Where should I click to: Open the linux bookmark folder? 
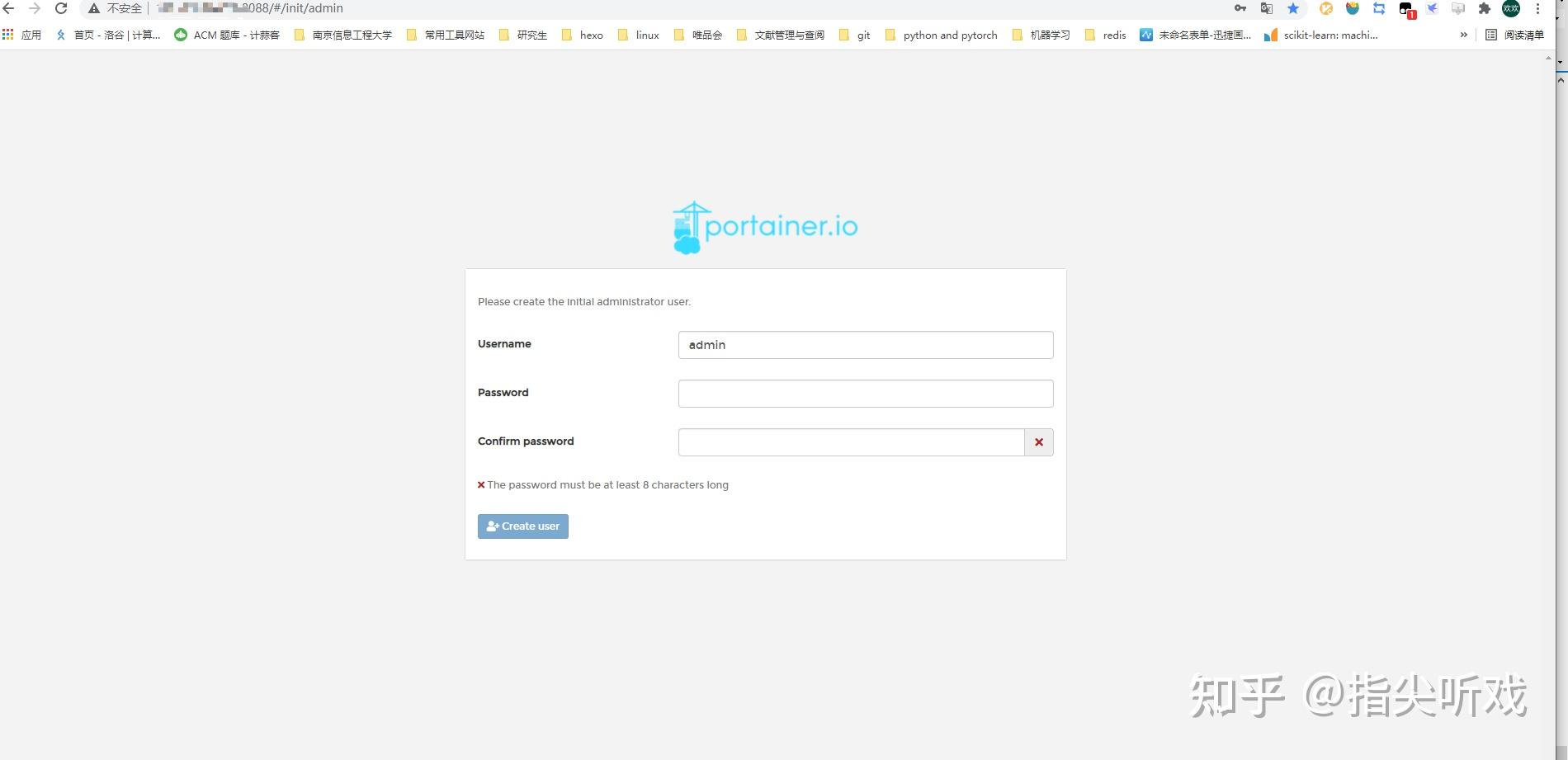pos(639,35)
